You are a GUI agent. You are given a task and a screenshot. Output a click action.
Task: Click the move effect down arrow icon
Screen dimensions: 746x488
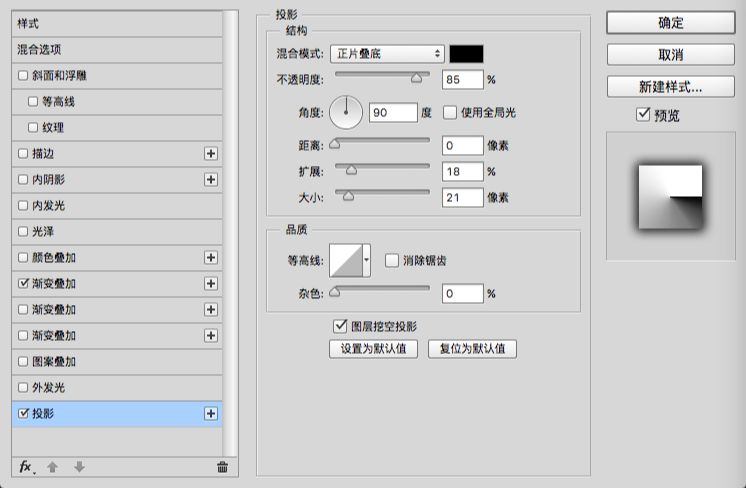tap(79, 467)
